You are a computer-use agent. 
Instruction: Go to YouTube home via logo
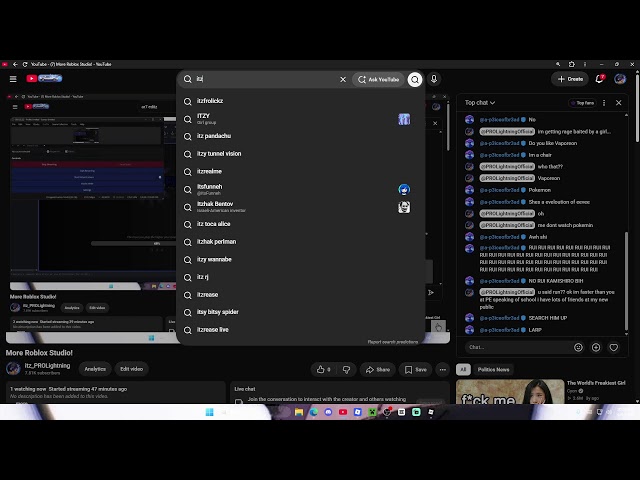pyautogui.click(x=44, y=78)
